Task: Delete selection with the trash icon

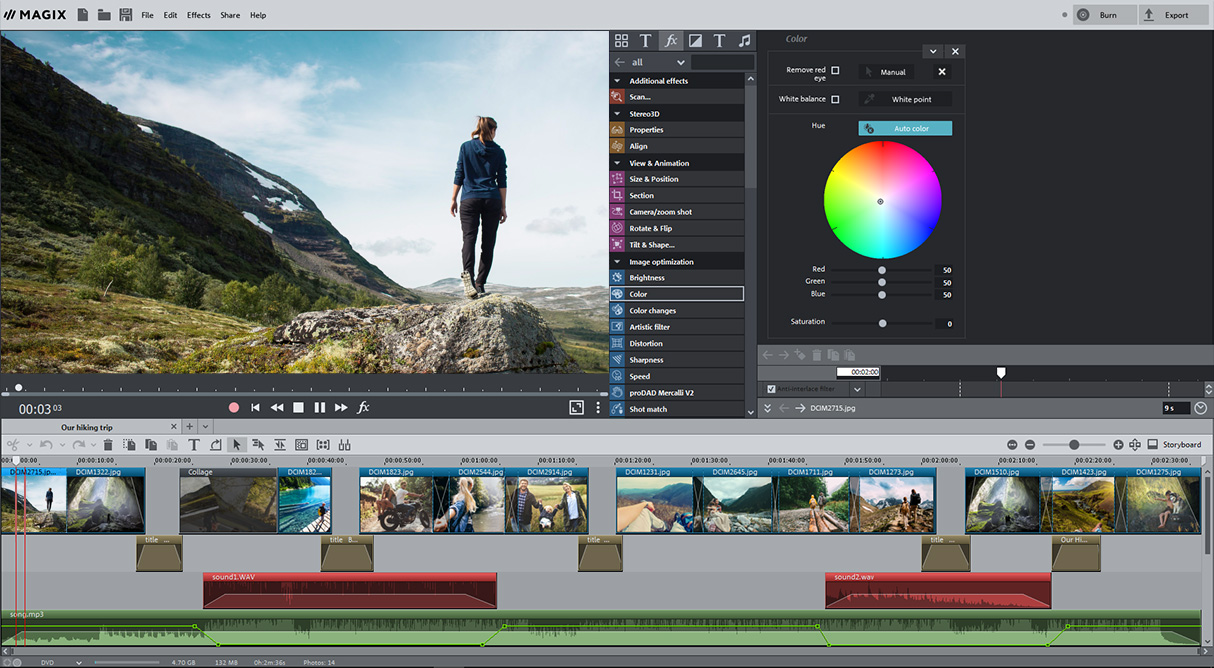Action: (x=108, y=445)
